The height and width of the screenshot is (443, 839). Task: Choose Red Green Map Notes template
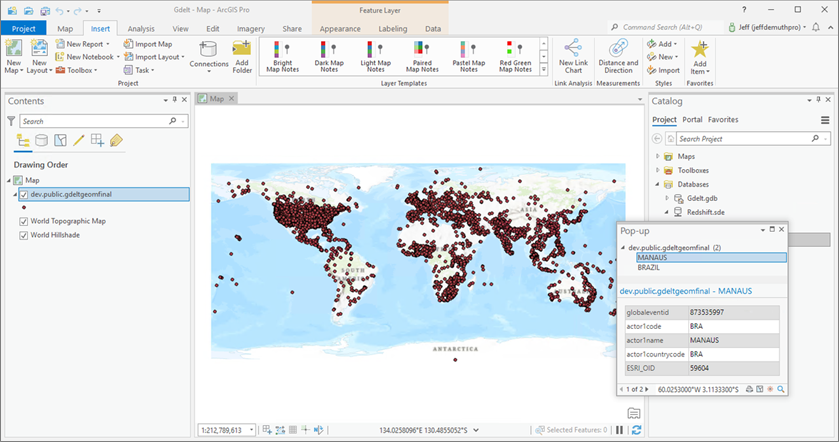tap(516, 56)
